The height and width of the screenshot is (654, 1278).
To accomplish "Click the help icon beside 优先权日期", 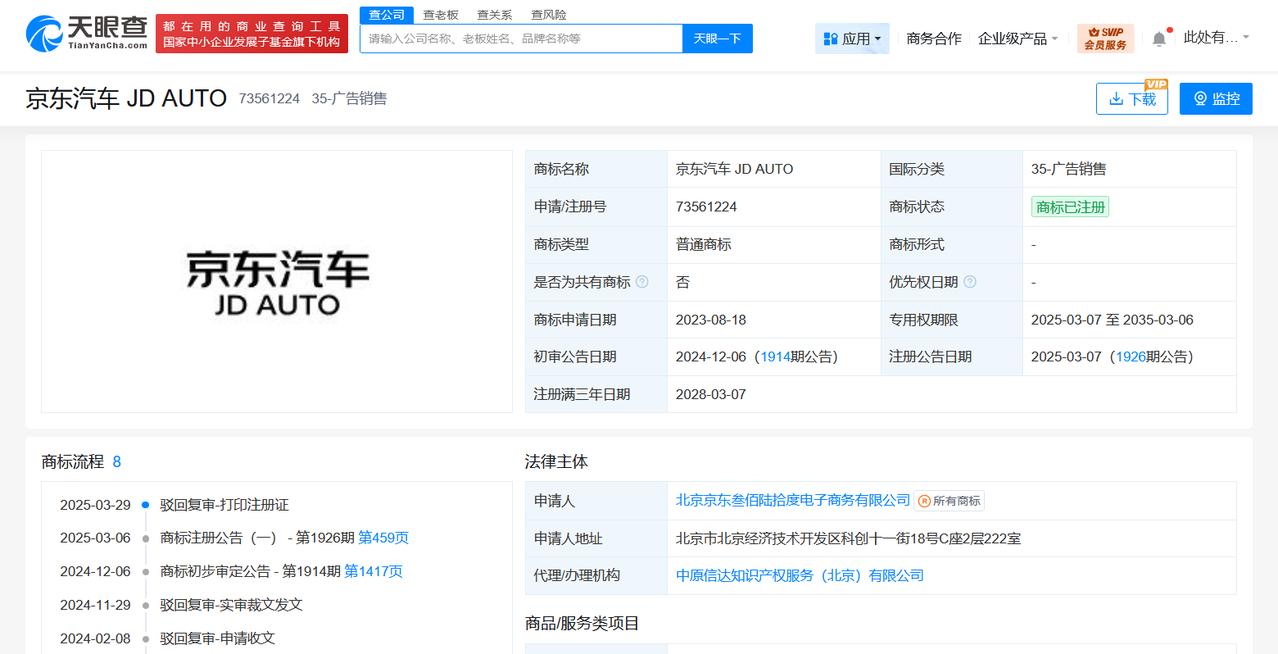I will (x=970, y=282).
